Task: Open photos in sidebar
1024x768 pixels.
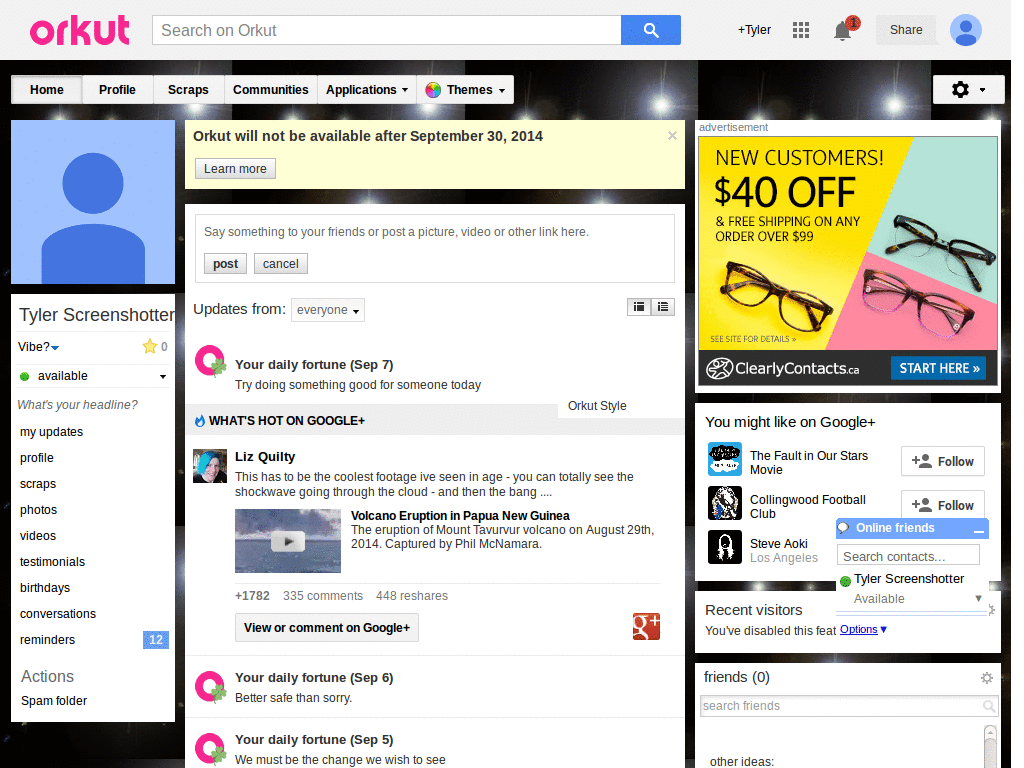Action: click(x=39, y=509)
